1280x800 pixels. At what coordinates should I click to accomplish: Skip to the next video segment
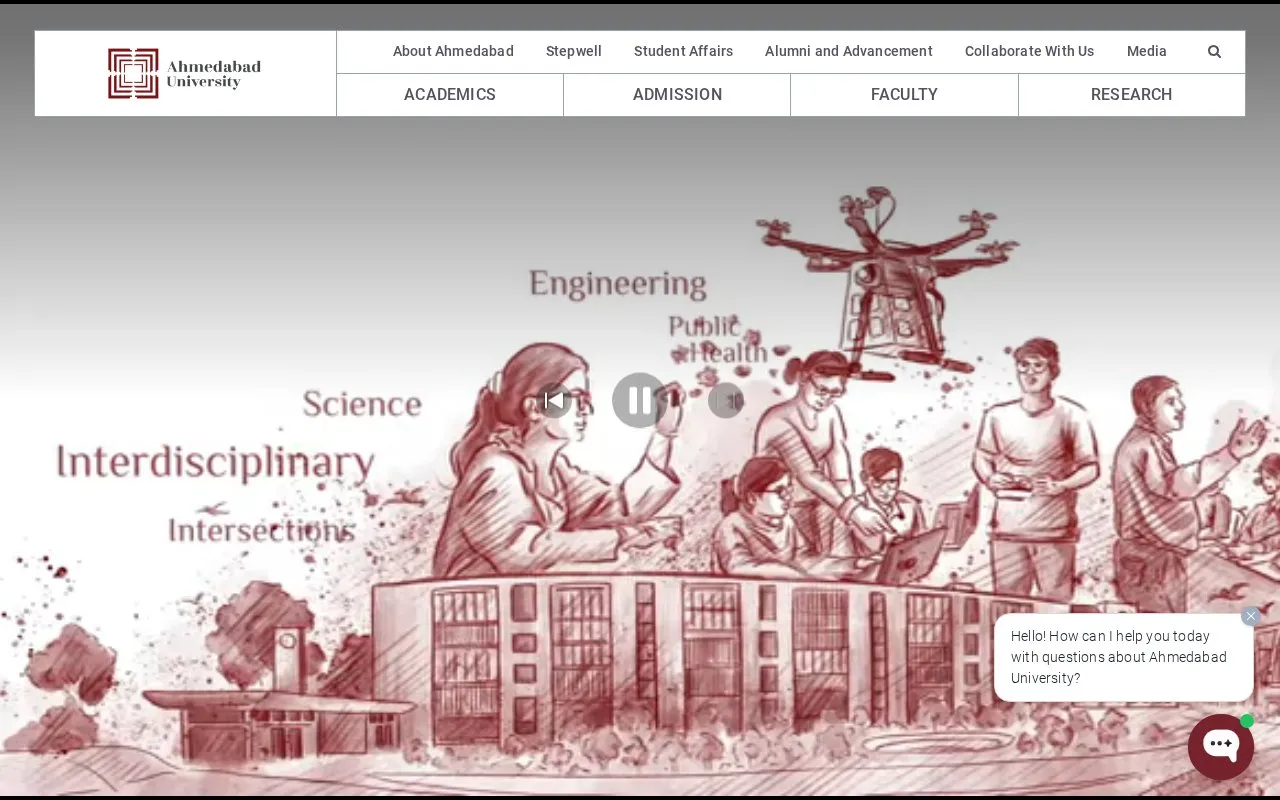coord(726,401)
